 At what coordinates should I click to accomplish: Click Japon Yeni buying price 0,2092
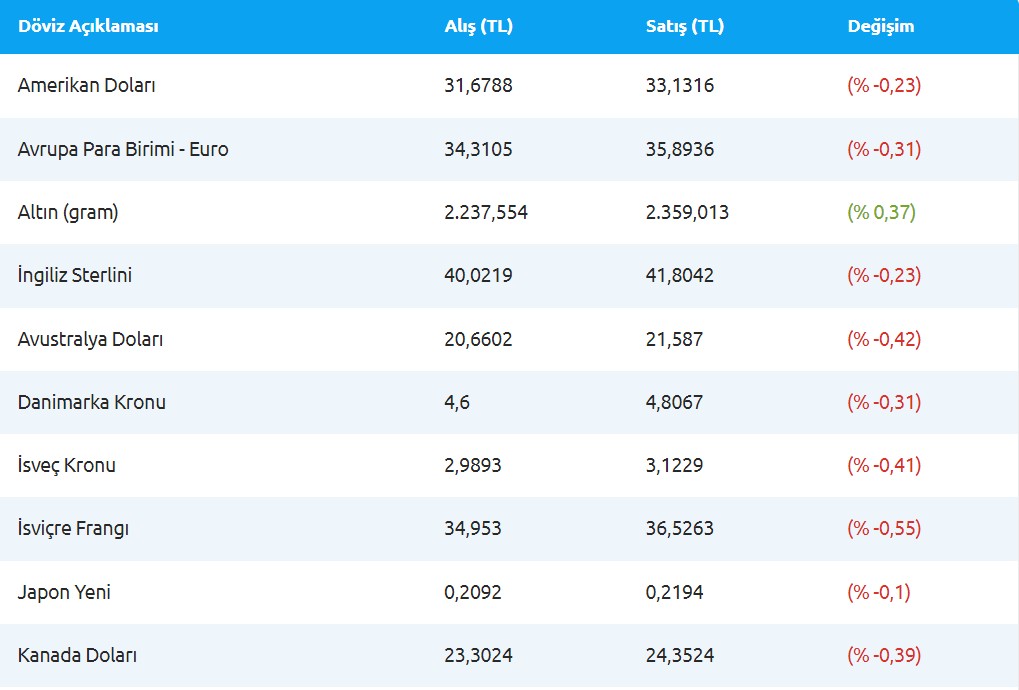pos(473,592)
